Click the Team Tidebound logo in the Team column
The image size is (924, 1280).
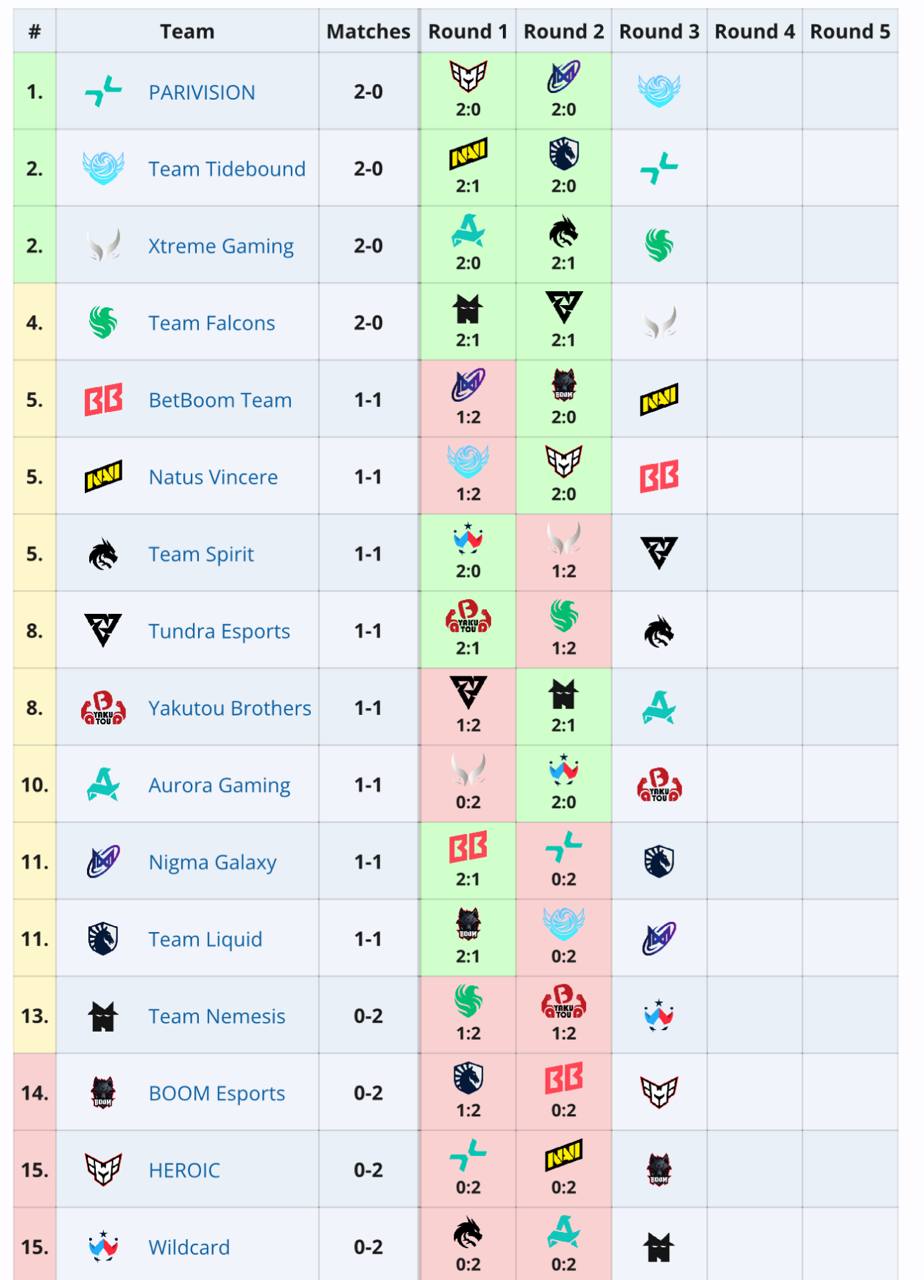click(103, 168)
